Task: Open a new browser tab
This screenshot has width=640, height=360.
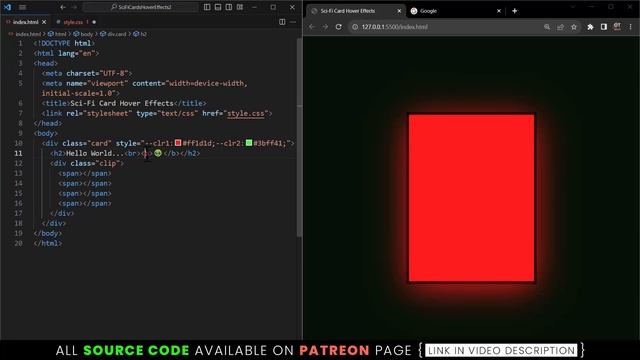Action: (514, 11)
